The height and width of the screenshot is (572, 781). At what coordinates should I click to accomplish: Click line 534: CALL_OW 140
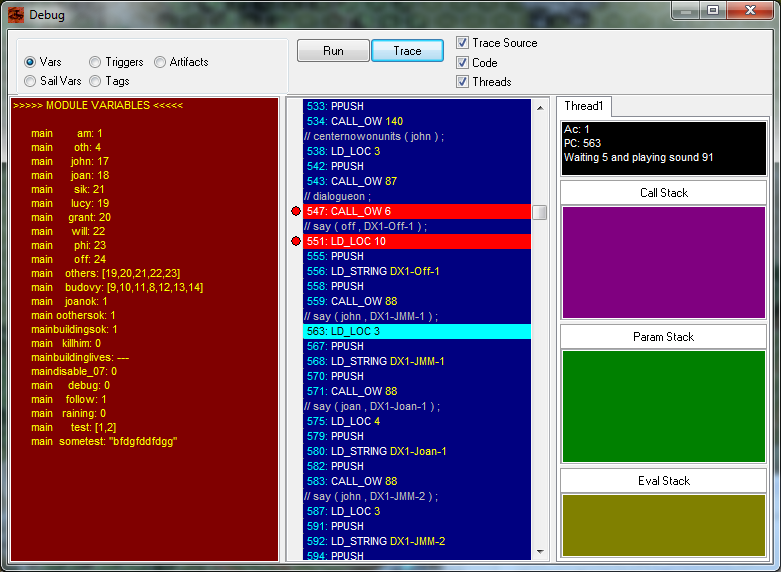(417, 121)
